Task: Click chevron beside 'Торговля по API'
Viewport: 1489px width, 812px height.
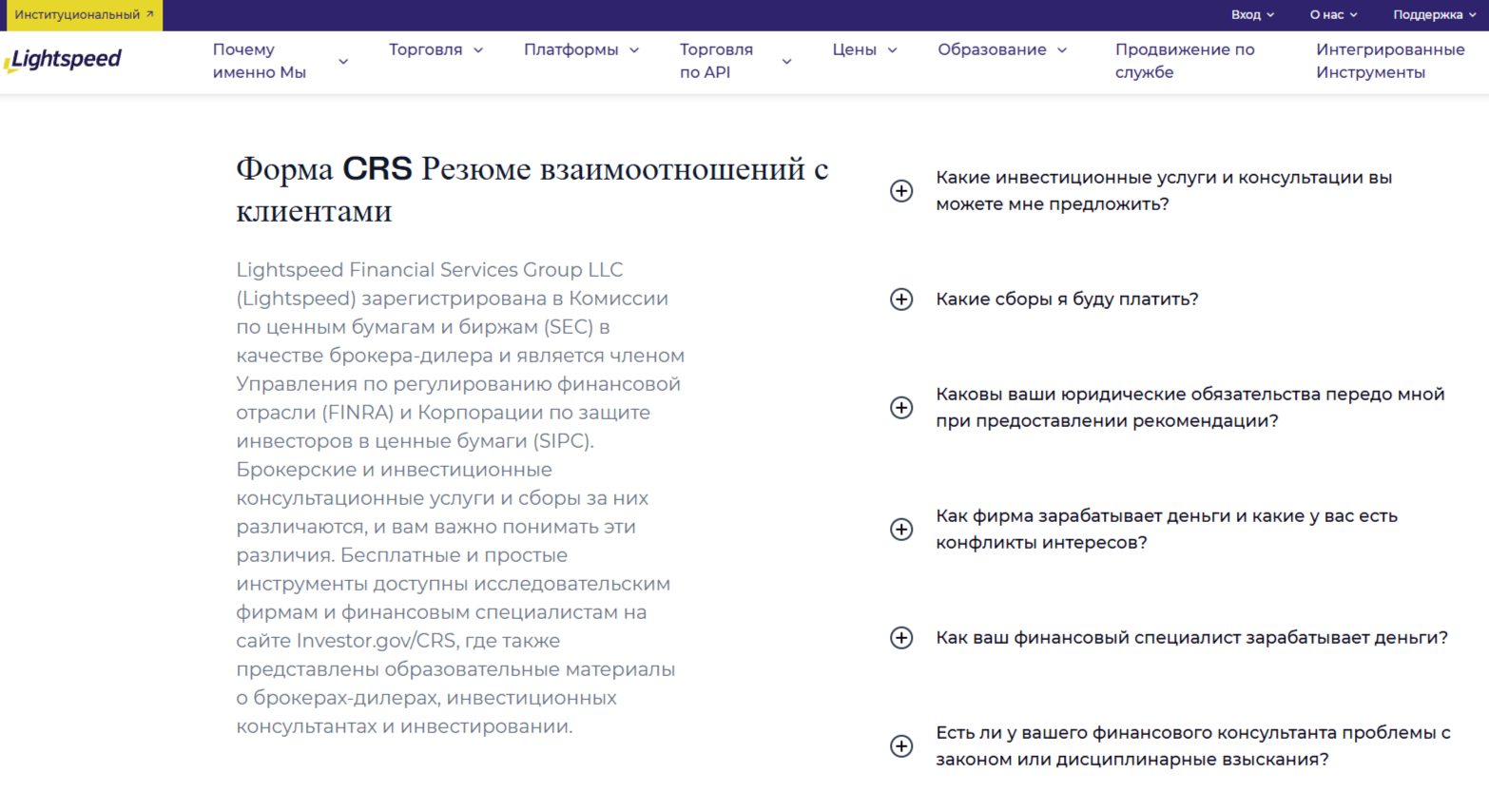Action: (x=786, y=62)
